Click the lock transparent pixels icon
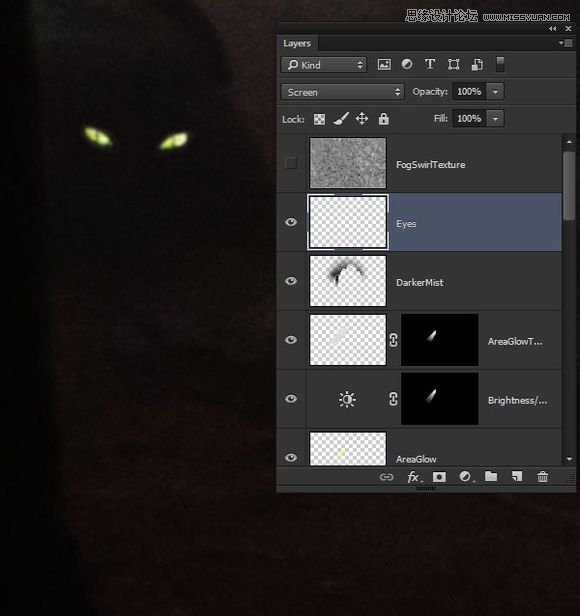This screenshot has width=580, height=616. [x=319, y=119]
